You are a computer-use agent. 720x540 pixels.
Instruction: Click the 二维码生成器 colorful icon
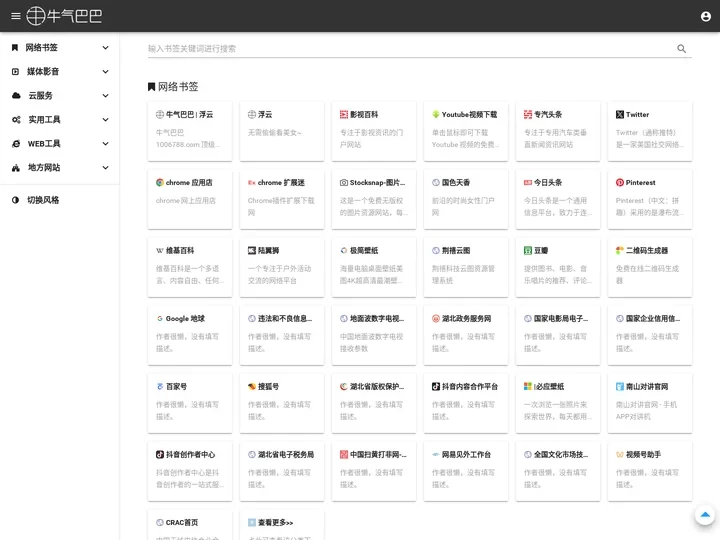click(620, 250)
